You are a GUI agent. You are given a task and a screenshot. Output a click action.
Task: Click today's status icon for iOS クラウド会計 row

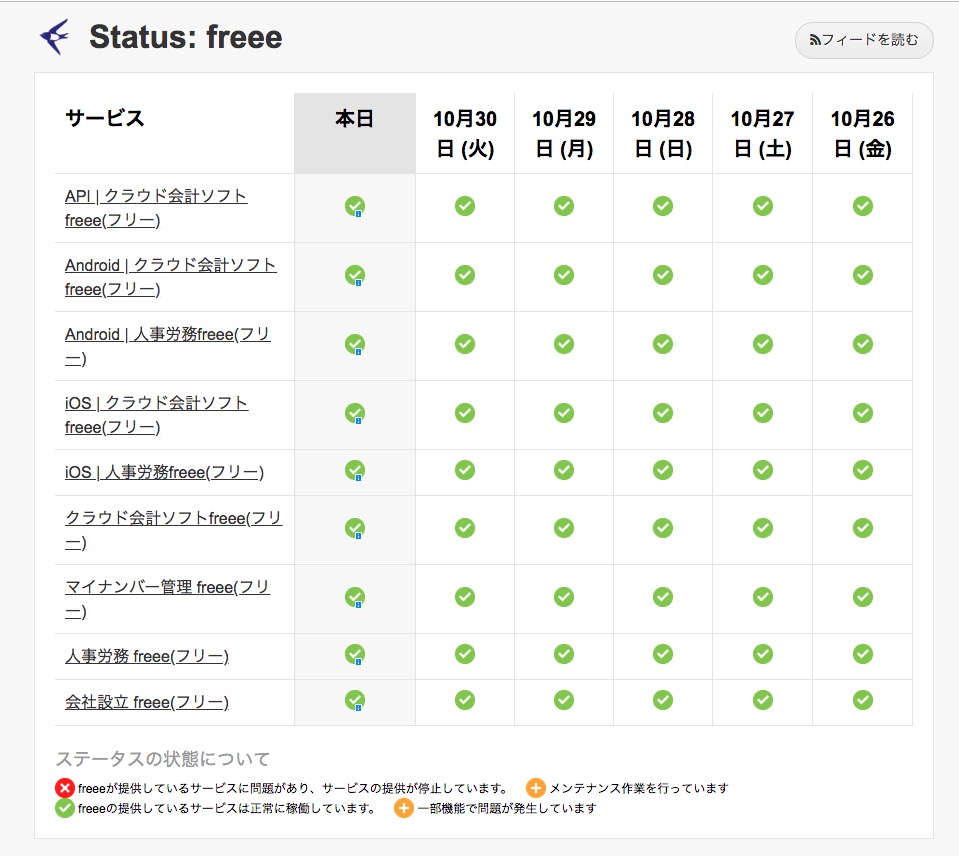coord(355,414)
